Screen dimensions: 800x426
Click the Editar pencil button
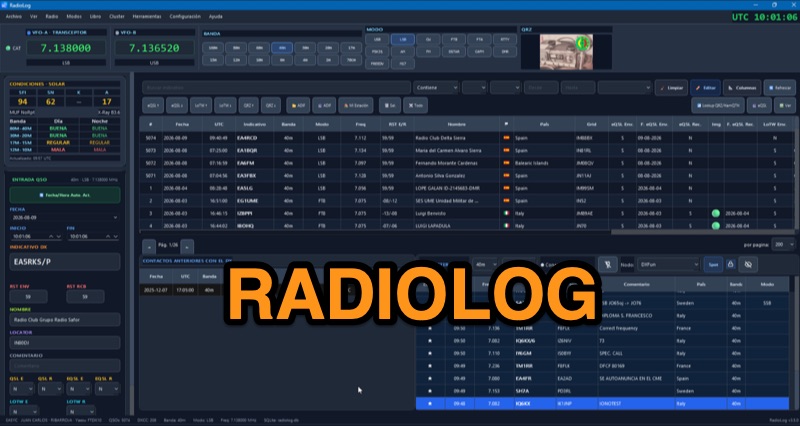[x=706, y=88]
